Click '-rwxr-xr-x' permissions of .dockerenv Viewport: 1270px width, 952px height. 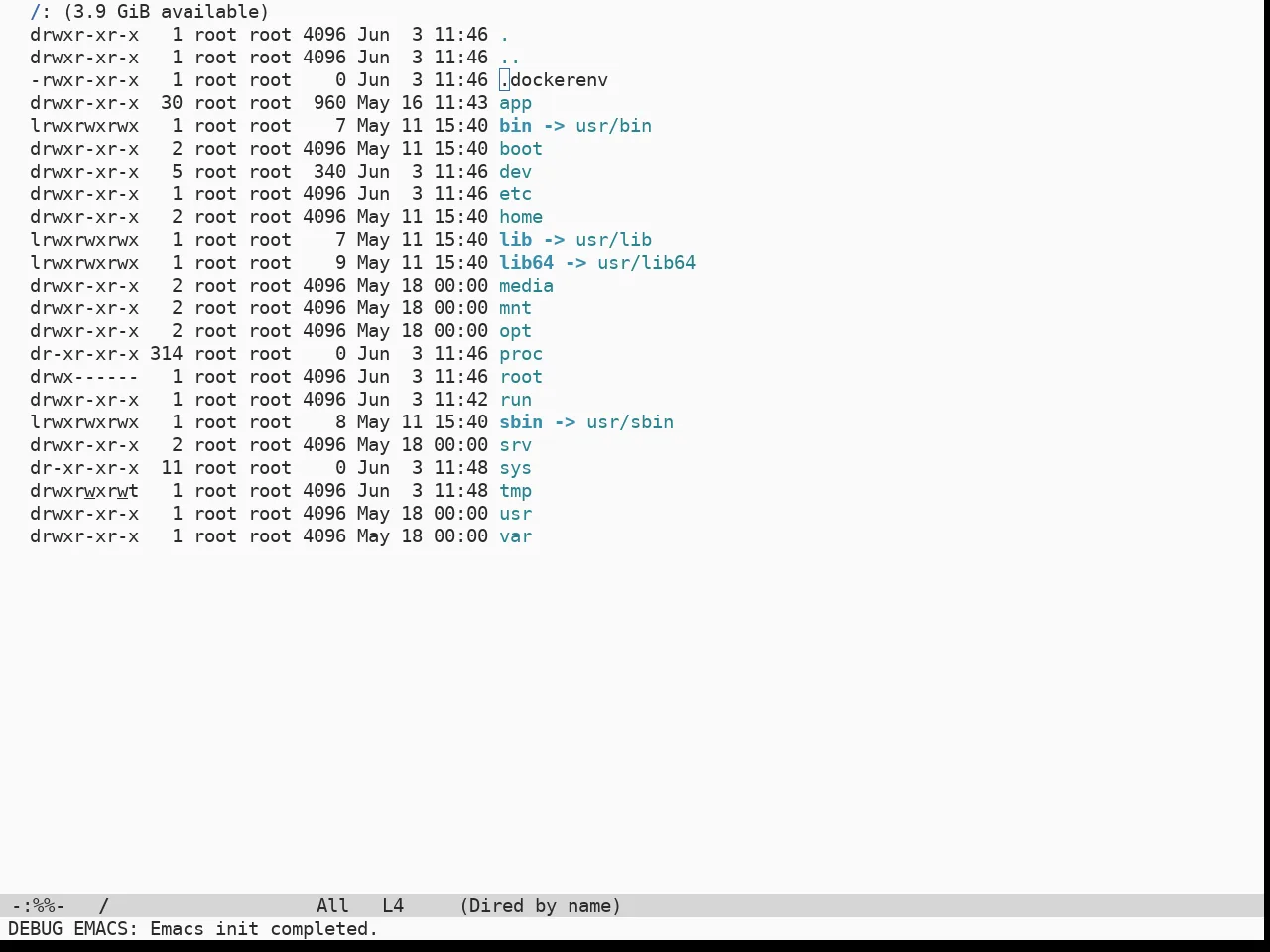[84, 80]
